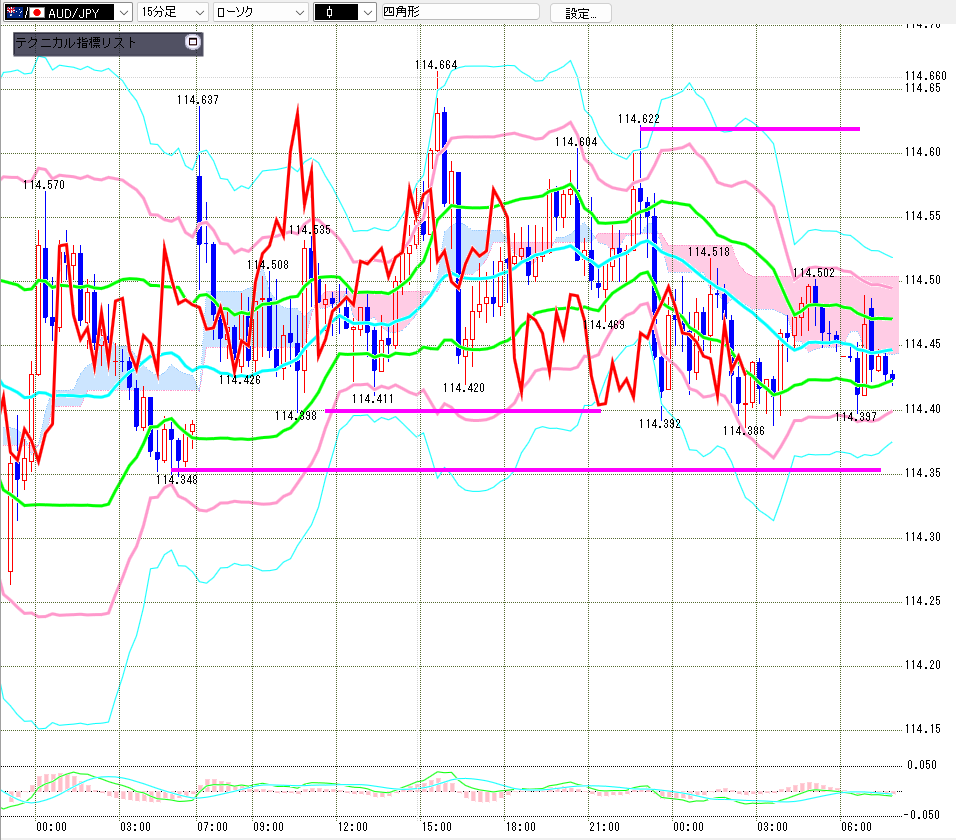This screenshot has width=956, height=840.
Task: Select the long magenta line near 114.35
Action: (526, 470)
